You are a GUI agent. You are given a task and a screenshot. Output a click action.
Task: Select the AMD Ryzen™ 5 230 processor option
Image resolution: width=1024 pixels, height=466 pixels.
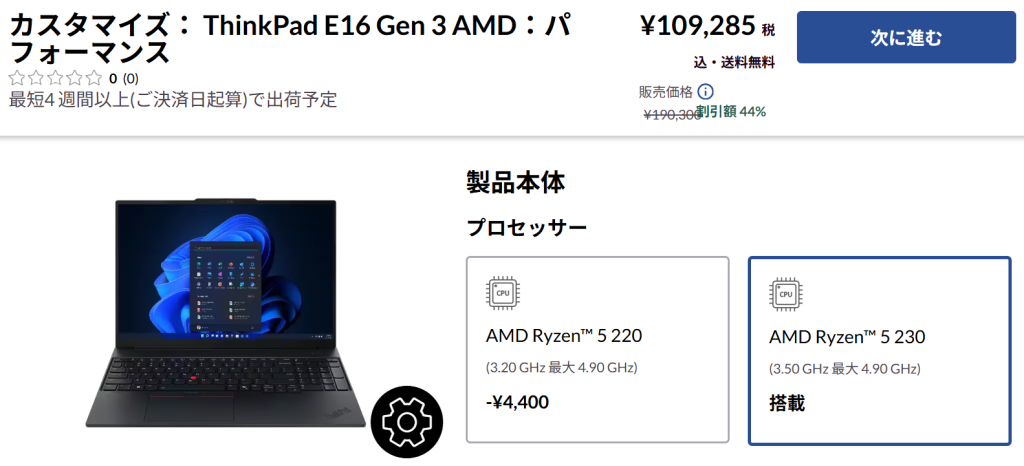(x=880, y=351)
